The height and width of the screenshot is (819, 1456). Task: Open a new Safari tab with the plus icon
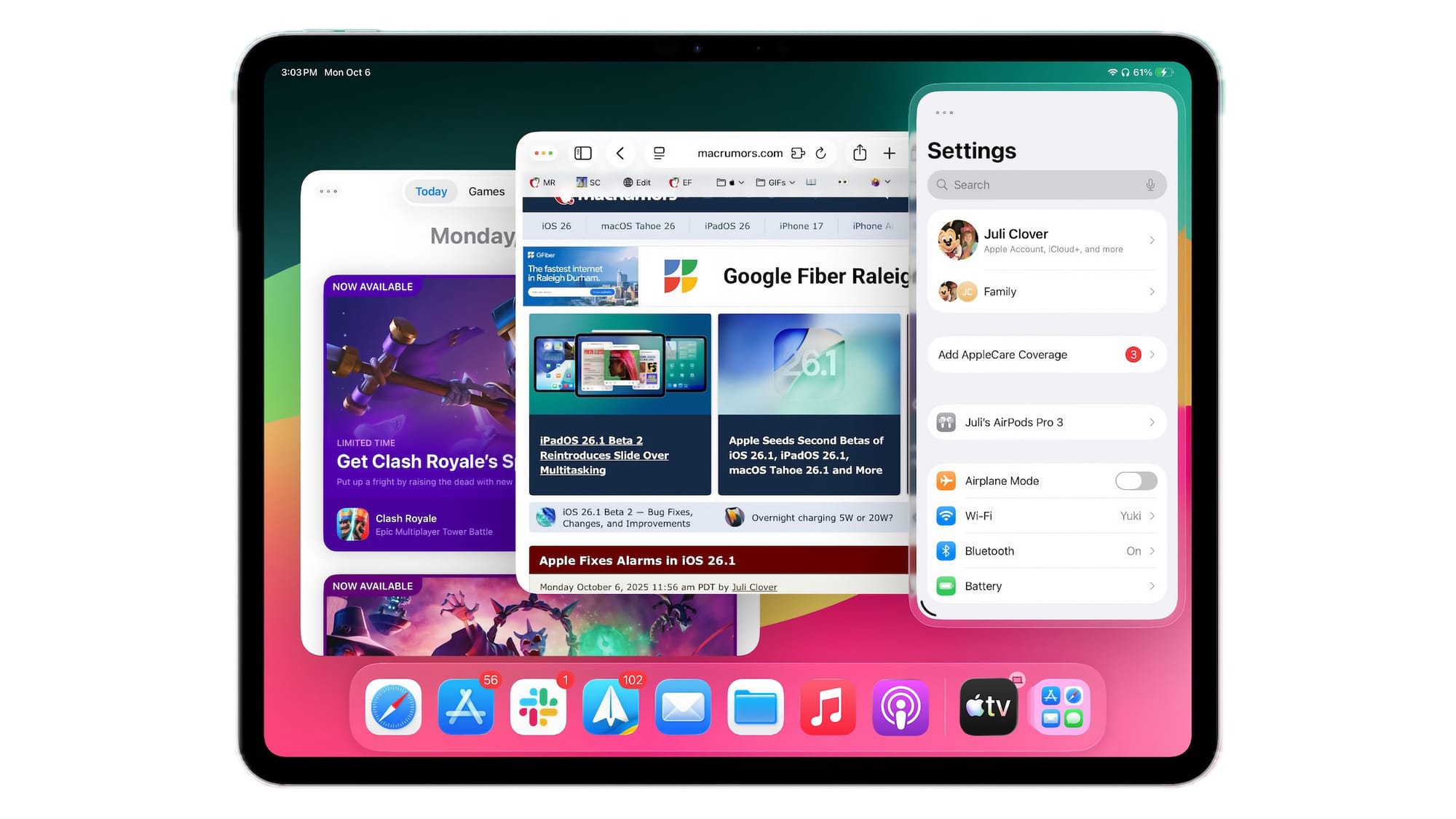[x=890, y=153]
